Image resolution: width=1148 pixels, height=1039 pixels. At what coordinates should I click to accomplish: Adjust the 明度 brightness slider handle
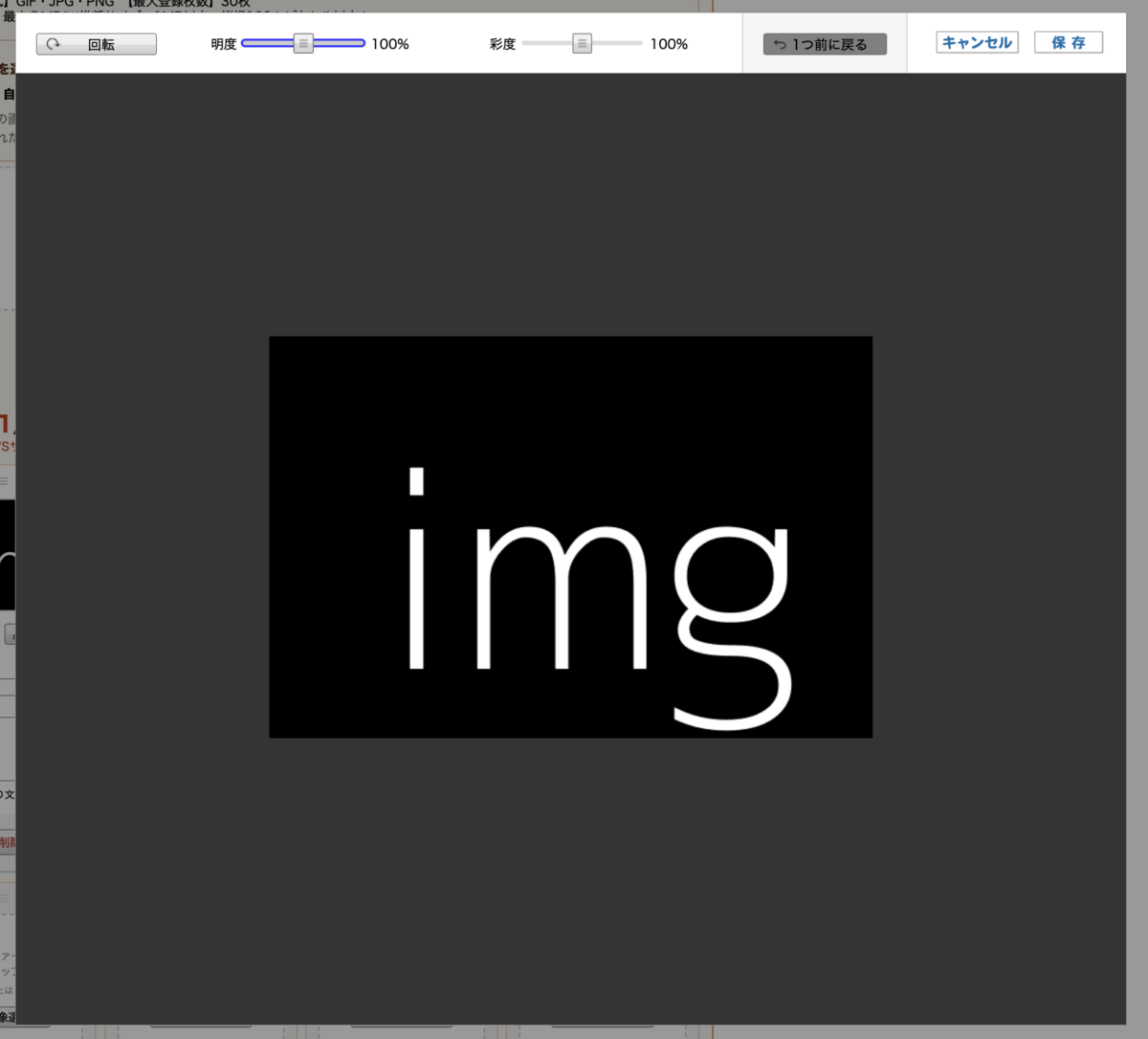click(303, 43)
